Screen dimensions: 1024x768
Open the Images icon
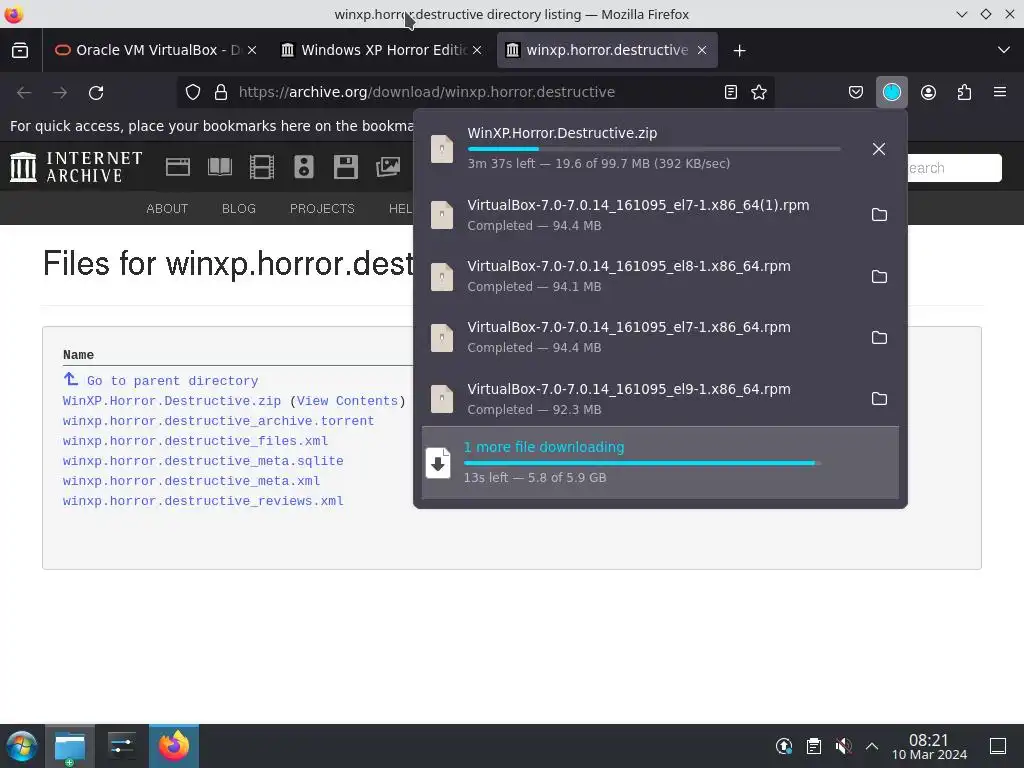[388, 167]
